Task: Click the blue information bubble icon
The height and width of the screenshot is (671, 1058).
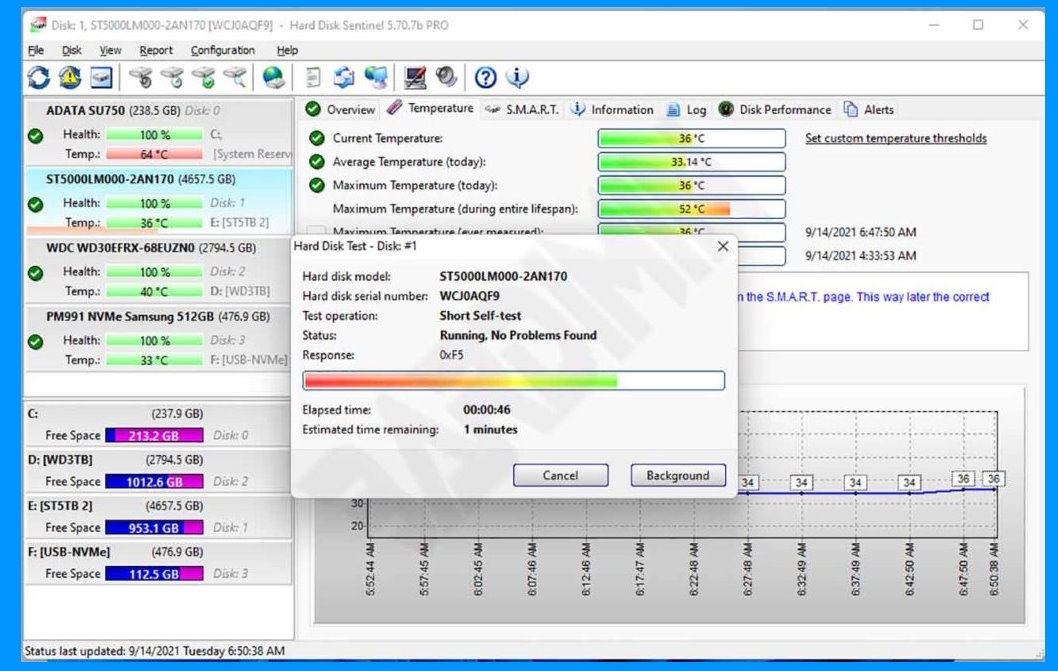Action: click(517, 78)
